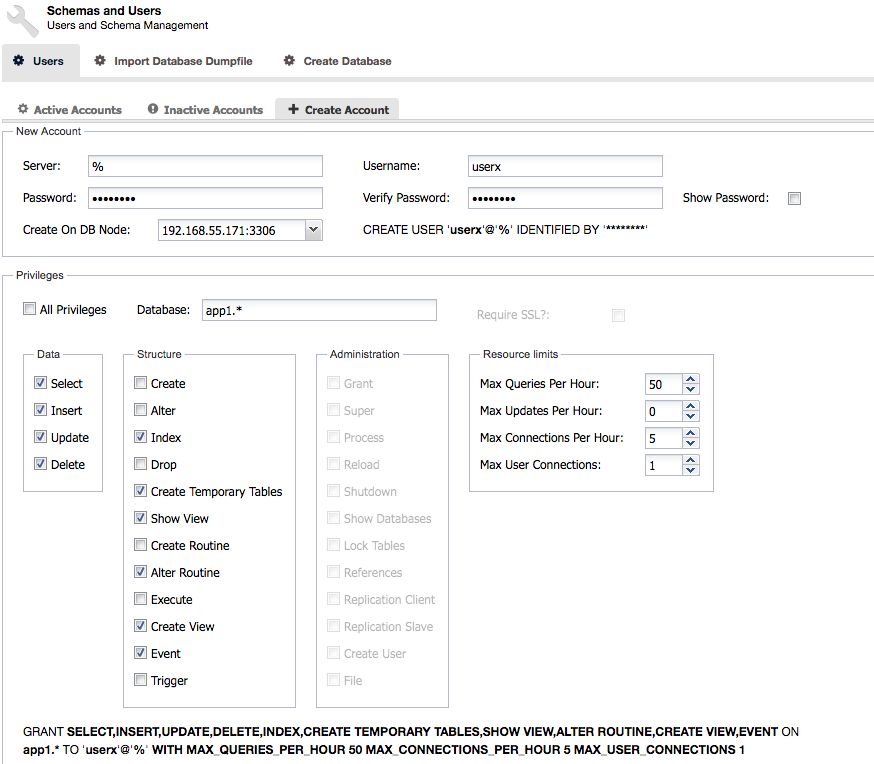Increase Max Connections Per Hour value
Viewport: 874px width, 764px height.
coord(691,433)
